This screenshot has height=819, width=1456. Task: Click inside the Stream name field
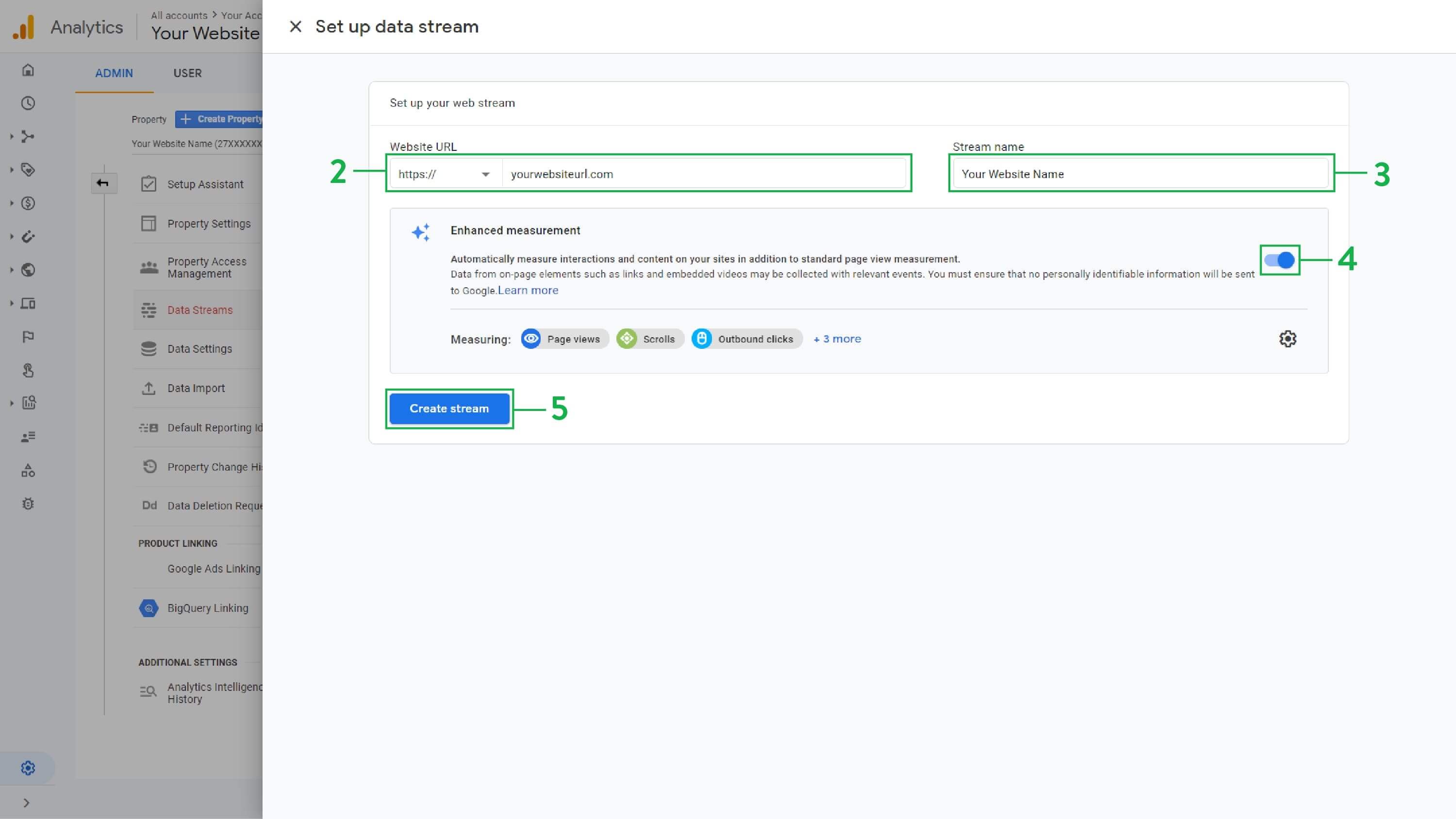(1141, 174)
